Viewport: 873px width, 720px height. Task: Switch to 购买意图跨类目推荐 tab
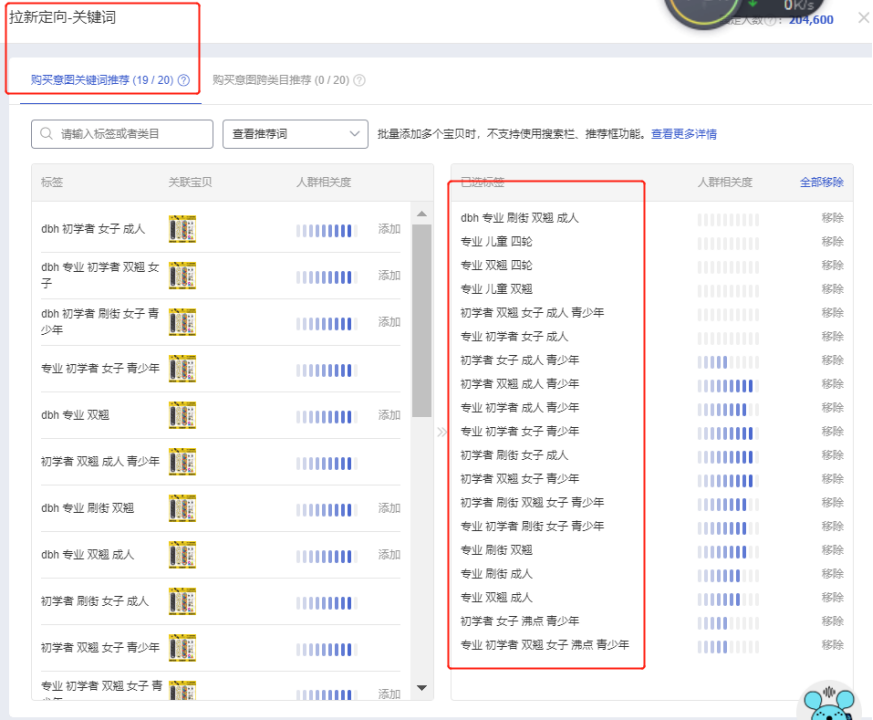281,80
